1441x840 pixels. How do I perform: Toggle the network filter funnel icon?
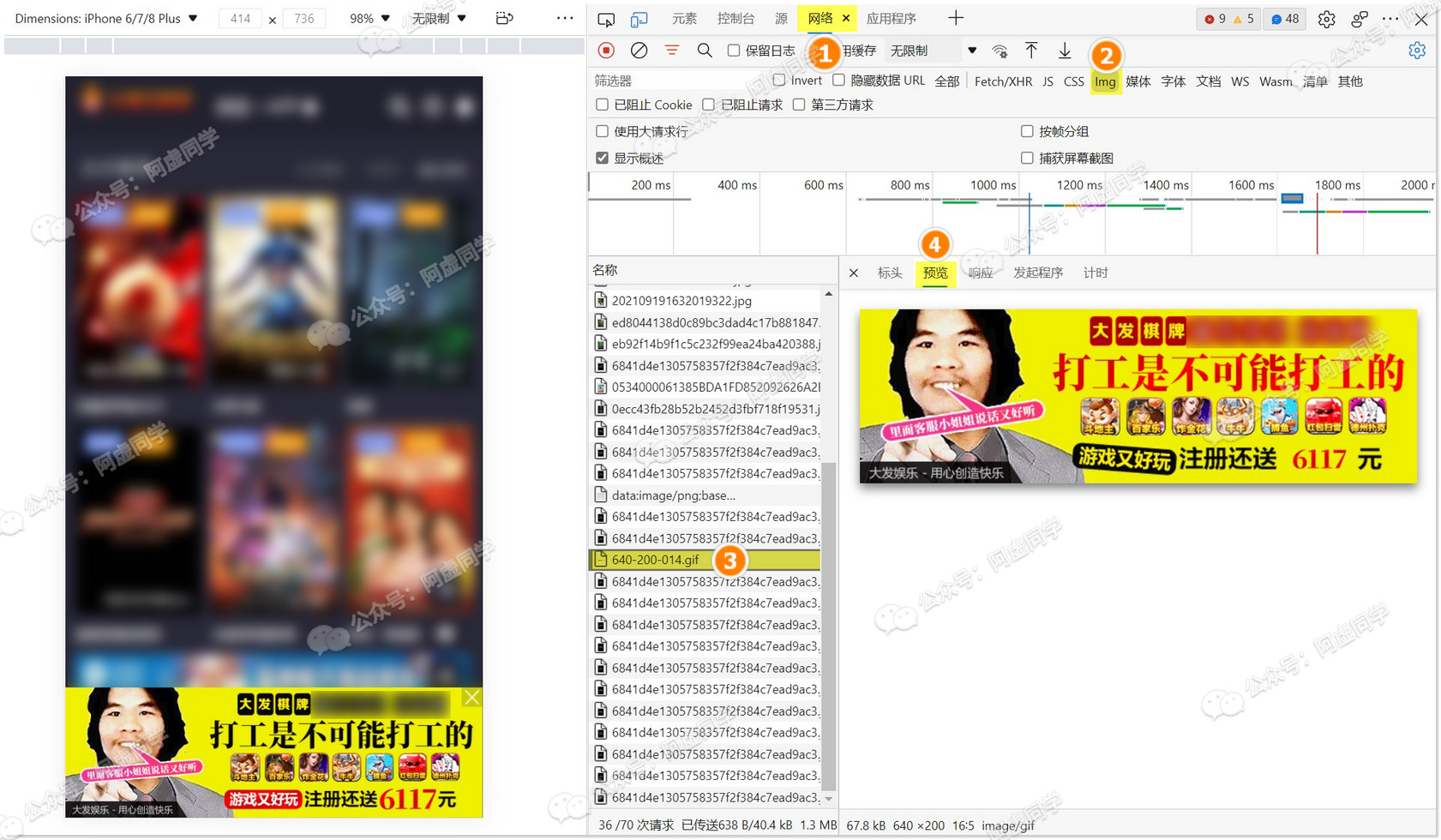pos(672,51)
